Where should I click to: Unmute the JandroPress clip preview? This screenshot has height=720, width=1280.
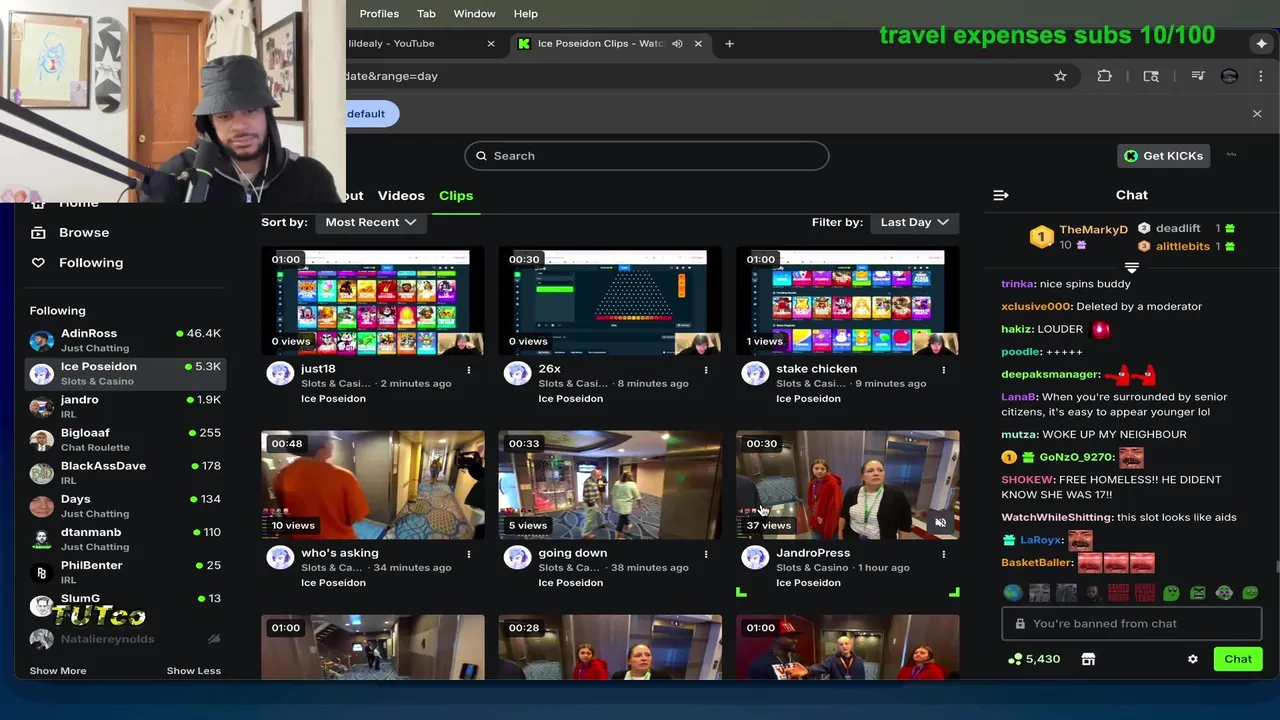point(940,522)
